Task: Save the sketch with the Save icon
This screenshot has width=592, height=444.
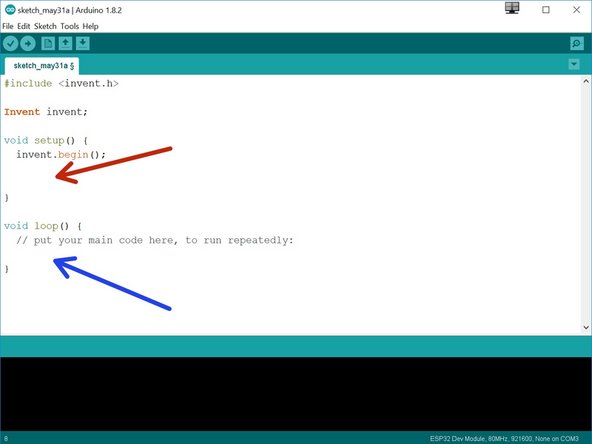Action: (x=83, y=43)
